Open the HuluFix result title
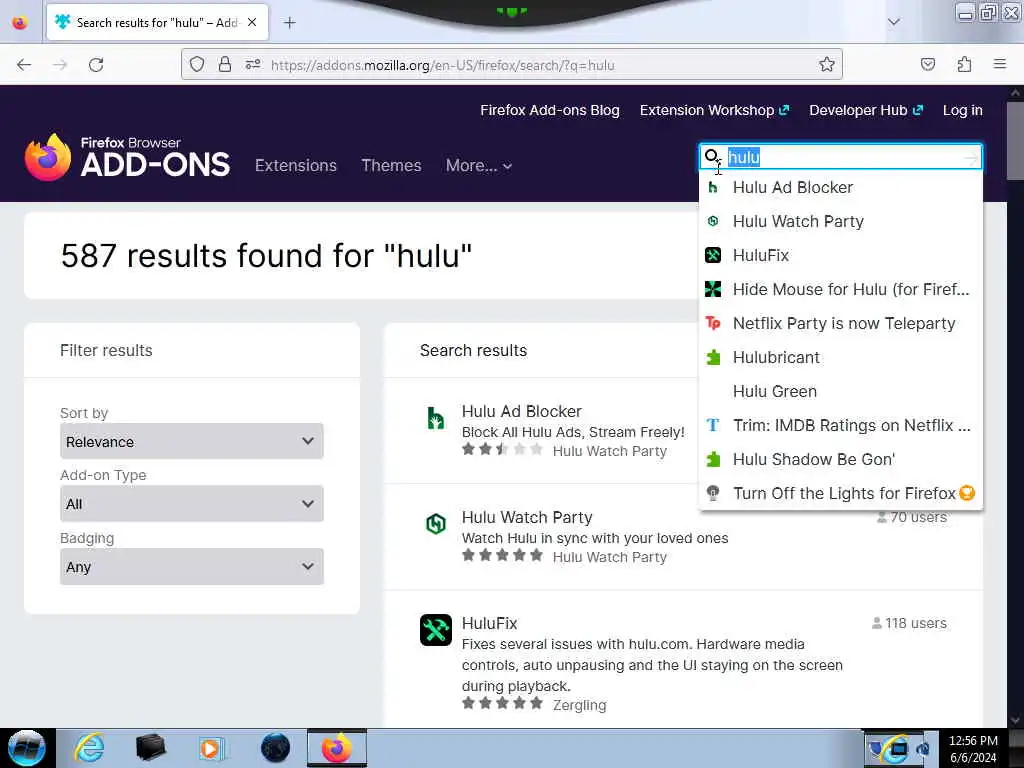 pos(489,623)
